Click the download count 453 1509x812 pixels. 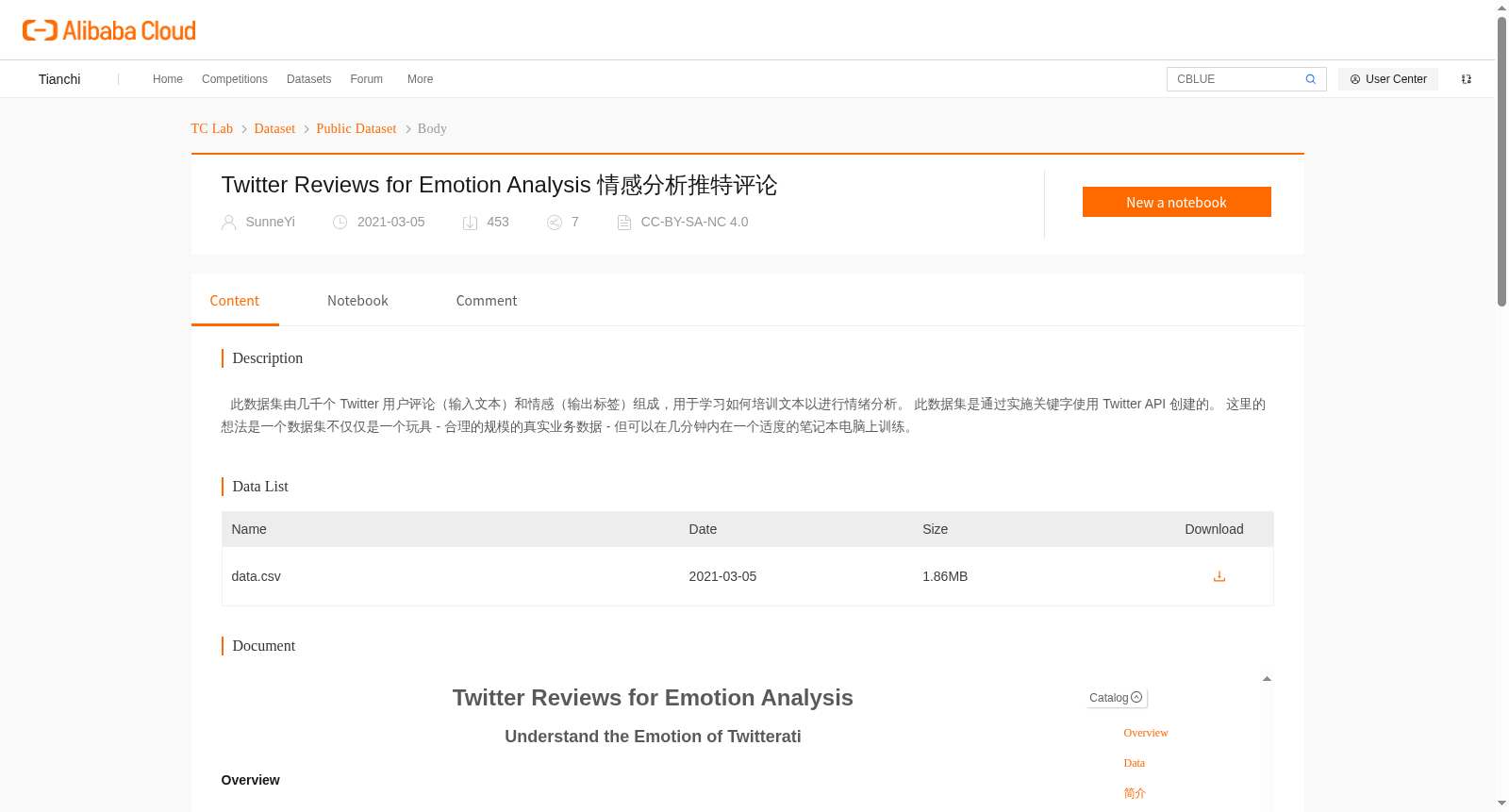pos(498,222)
